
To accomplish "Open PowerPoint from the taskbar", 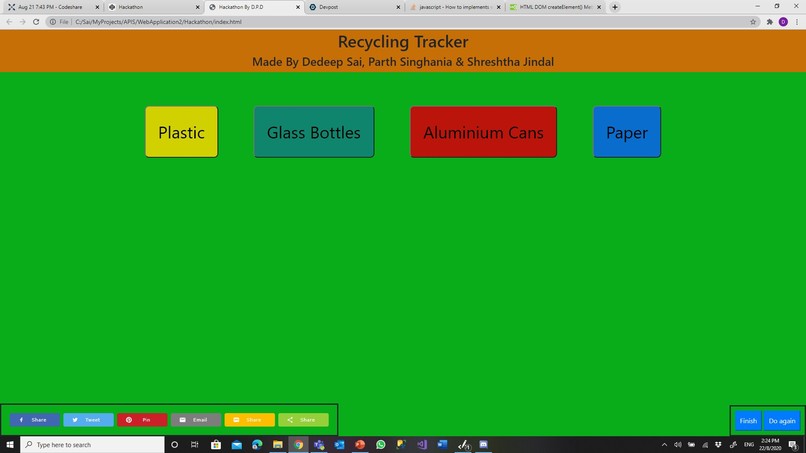I will tap(360, 444).
